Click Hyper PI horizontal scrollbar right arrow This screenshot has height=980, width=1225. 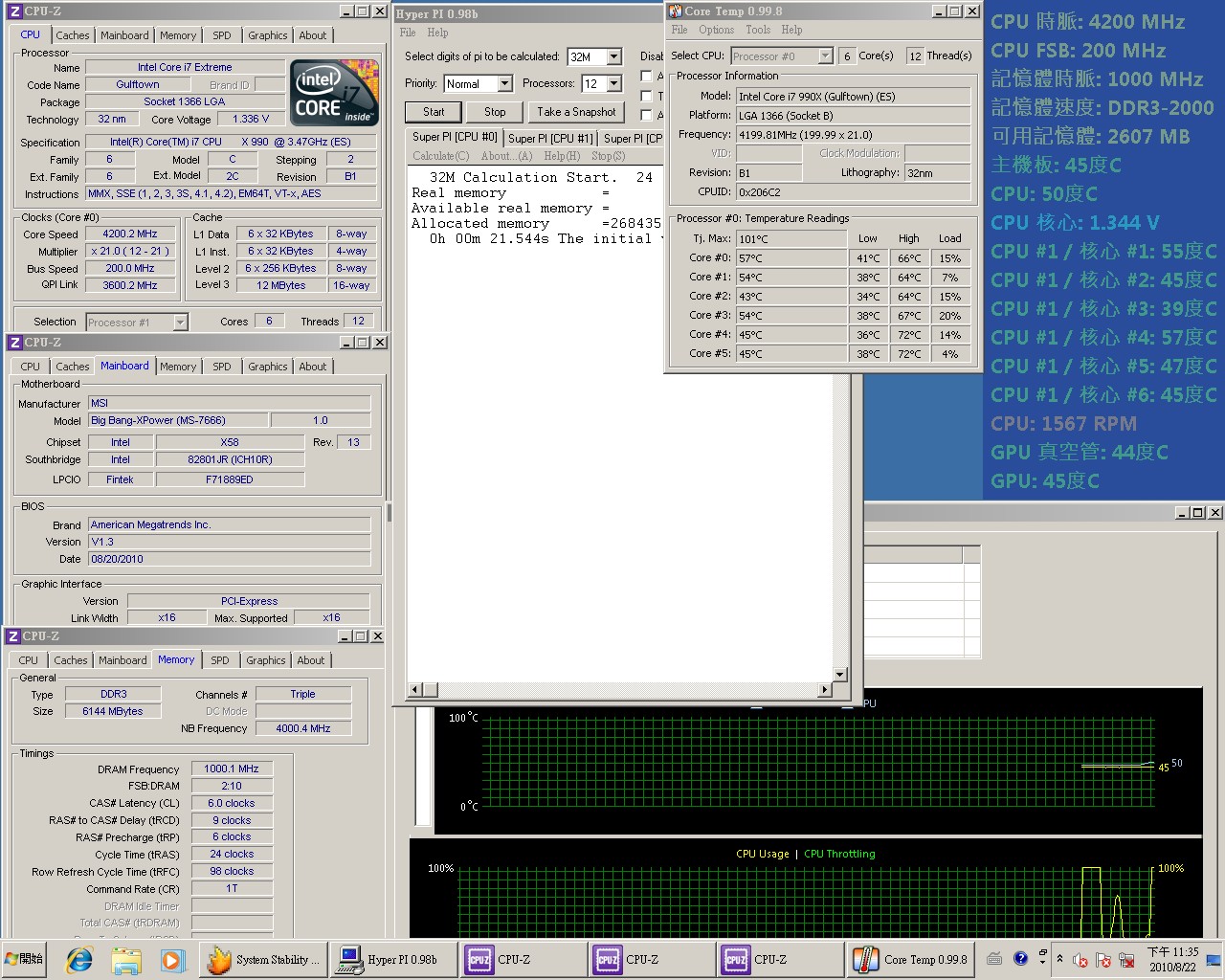click(x=825, y=689)
